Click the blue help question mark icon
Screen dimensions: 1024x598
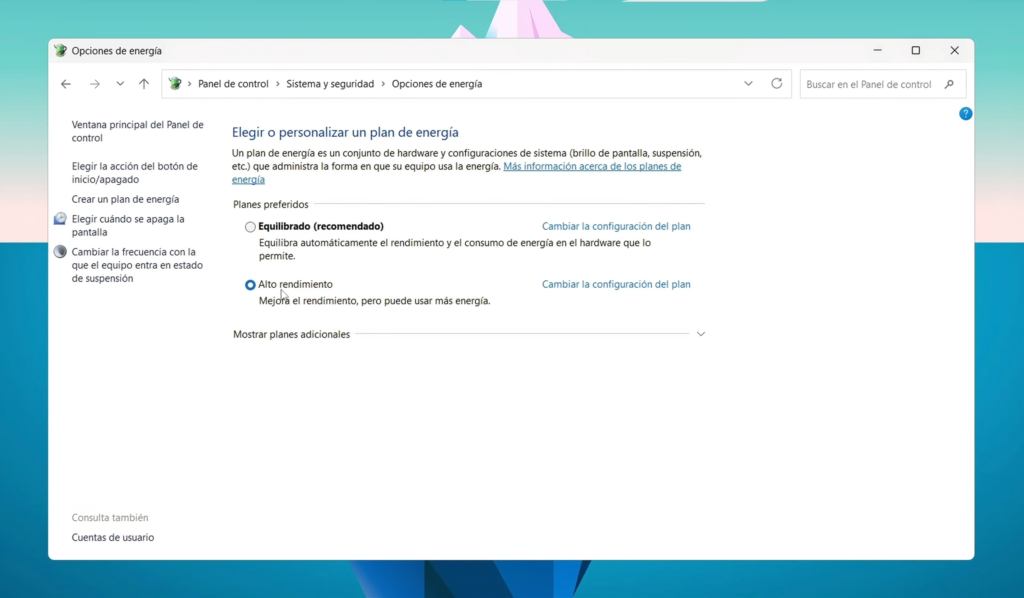[965, 114]
